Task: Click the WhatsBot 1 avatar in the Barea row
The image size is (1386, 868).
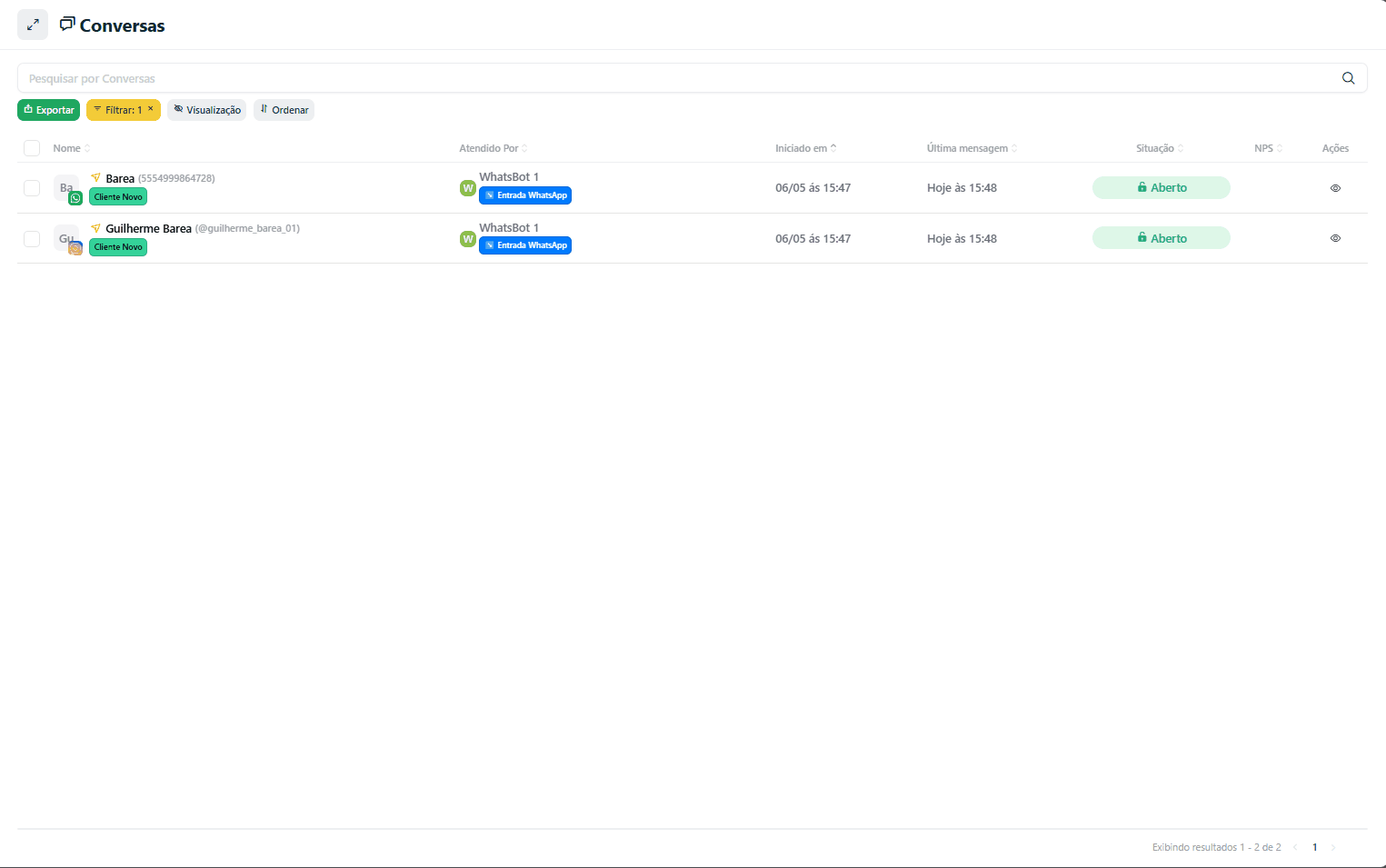Action: click(x=468, y=188)
